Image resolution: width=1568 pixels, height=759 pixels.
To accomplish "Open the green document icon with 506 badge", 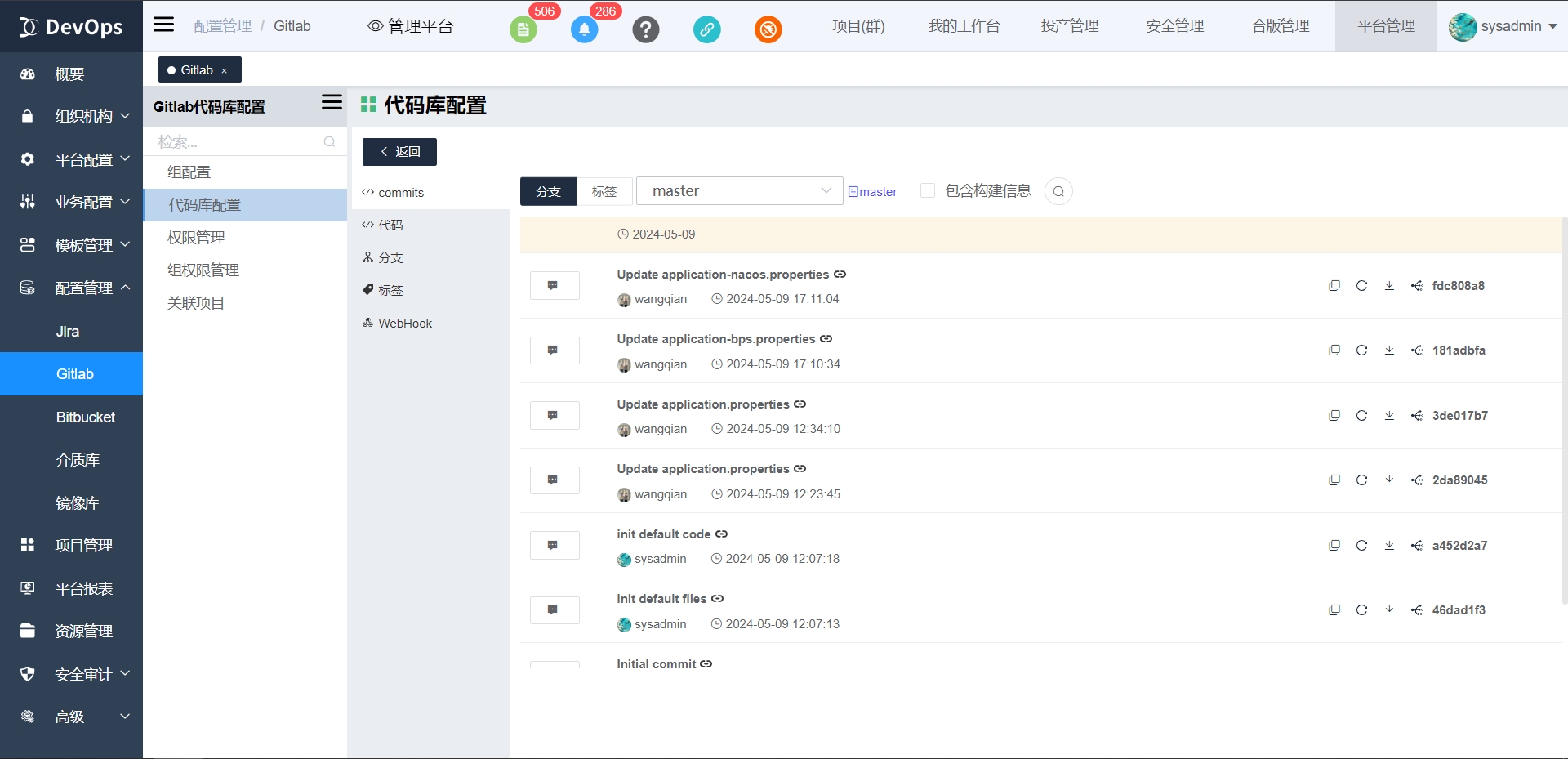I will (x=523, y=29).
